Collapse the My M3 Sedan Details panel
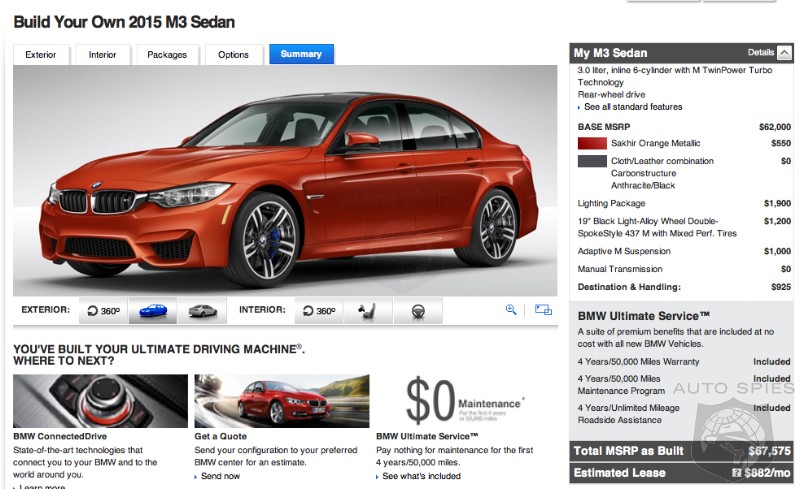 pyautogui.click(x=784, y=53)
